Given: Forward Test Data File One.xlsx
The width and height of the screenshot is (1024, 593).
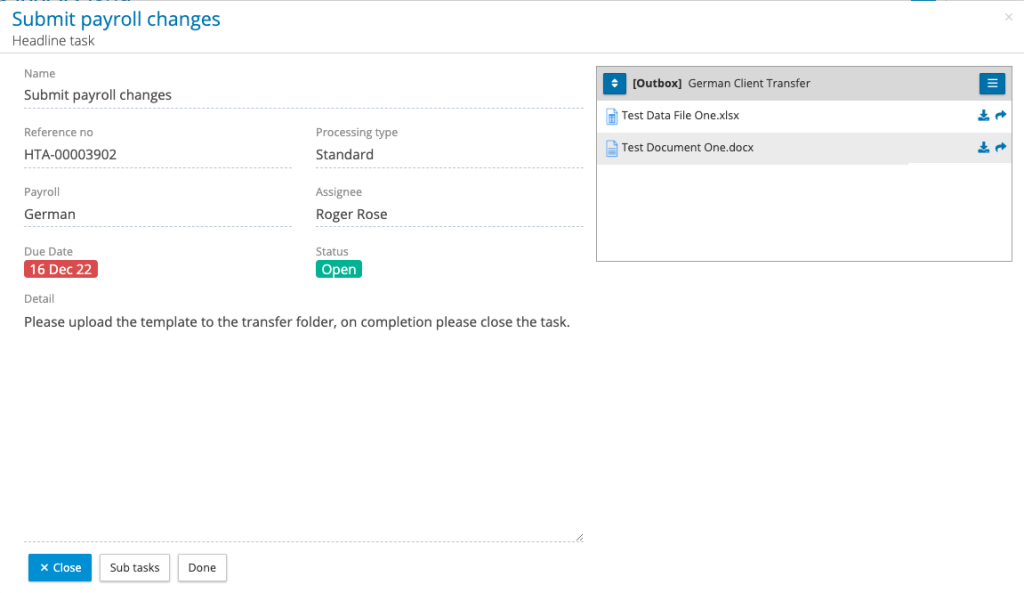Looking at the screenshot, I should coord(999,115).
